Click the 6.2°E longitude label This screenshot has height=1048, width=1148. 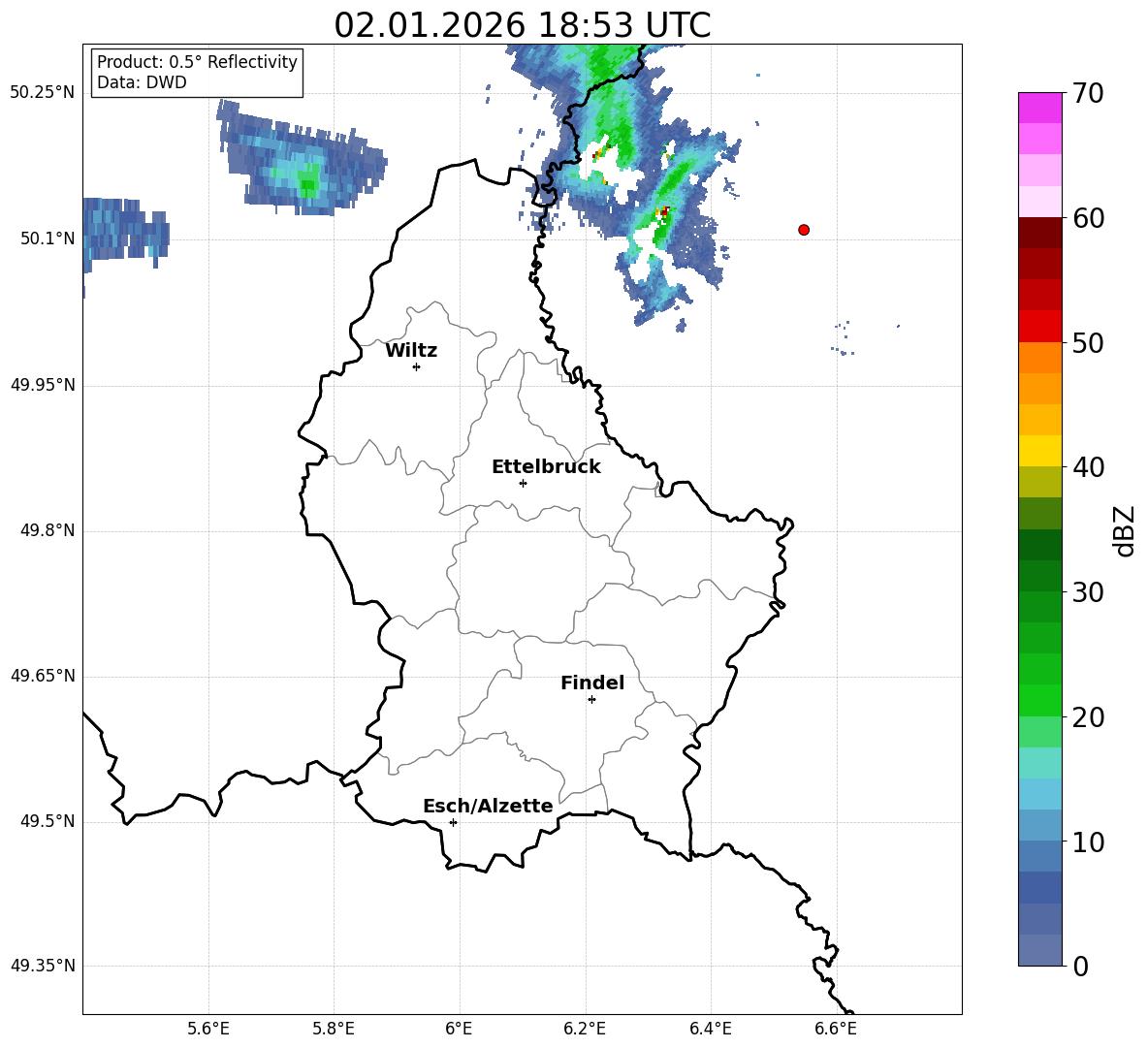(585, 1029)
